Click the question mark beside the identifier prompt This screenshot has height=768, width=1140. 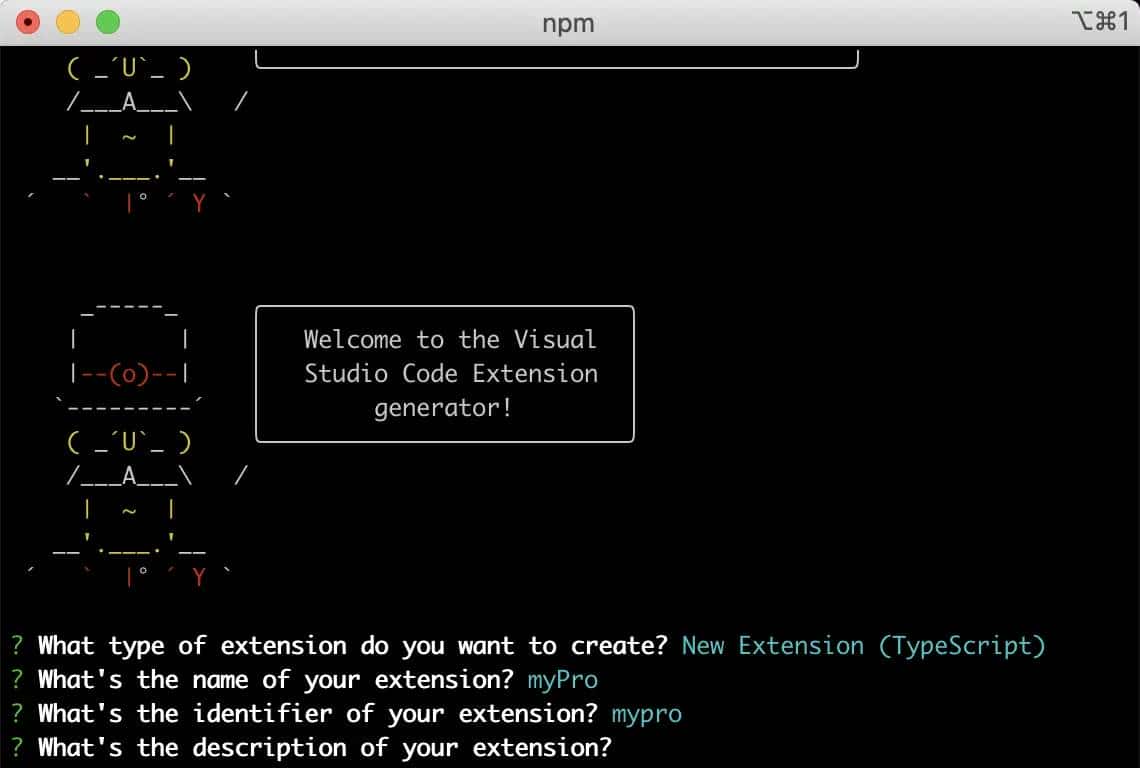(x=17, y=714)
